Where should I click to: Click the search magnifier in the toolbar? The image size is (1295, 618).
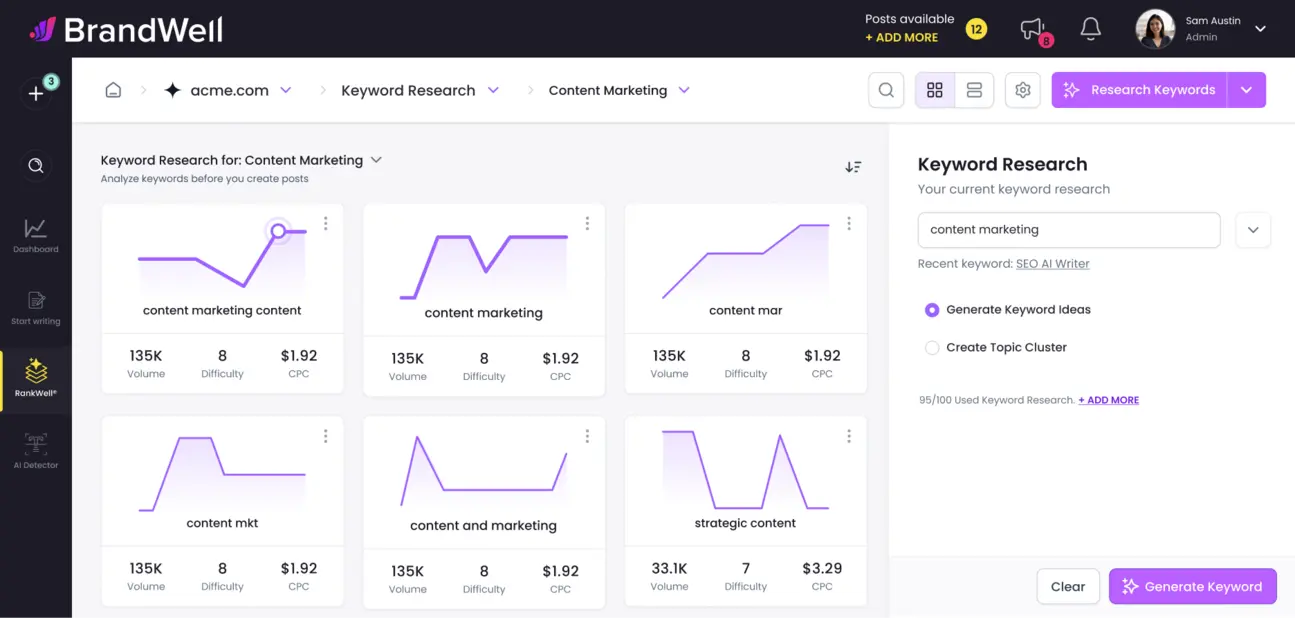pyautogui.click(x=885, y=90)
